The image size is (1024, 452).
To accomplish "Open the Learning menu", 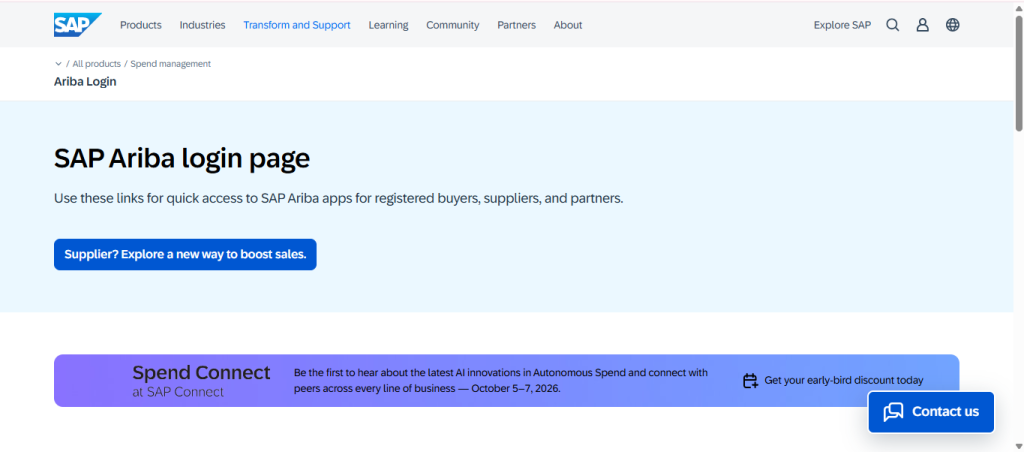I will (389, 25).
